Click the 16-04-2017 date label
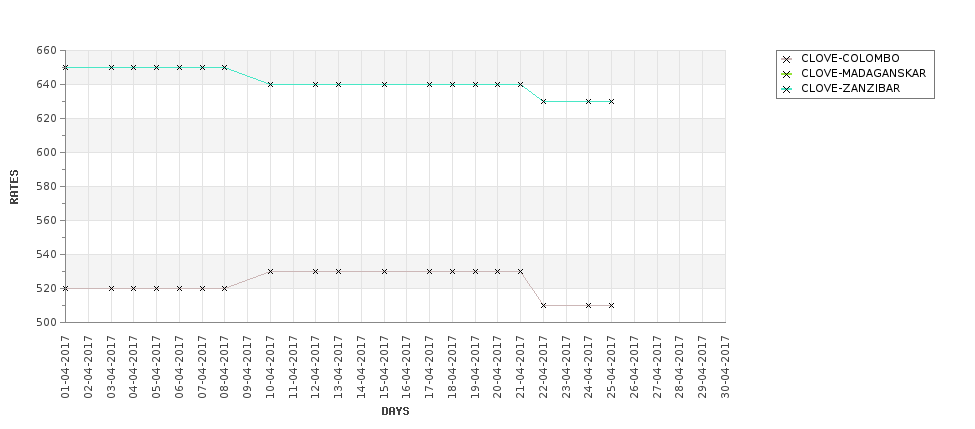975x429 pixels. (x=407, y=367)
